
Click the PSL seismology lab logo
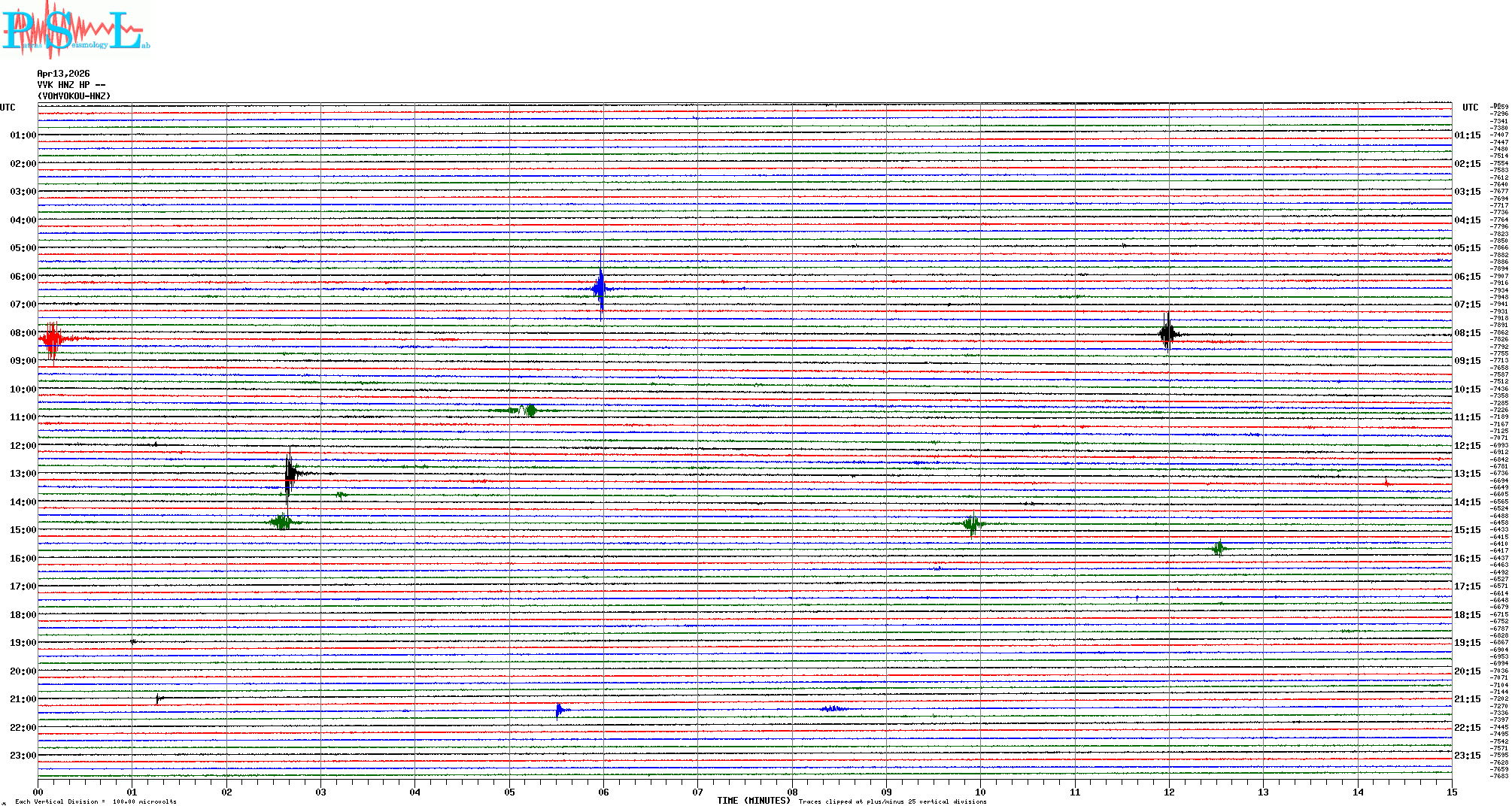click(x=75, y=30)
